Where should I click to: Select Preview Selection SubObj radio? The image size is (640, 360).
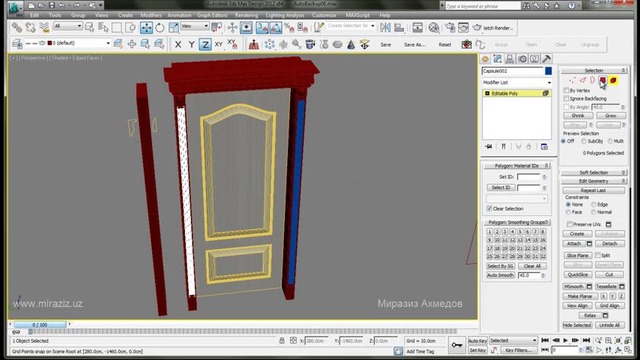pyautogui.click(x=584, y=141)
